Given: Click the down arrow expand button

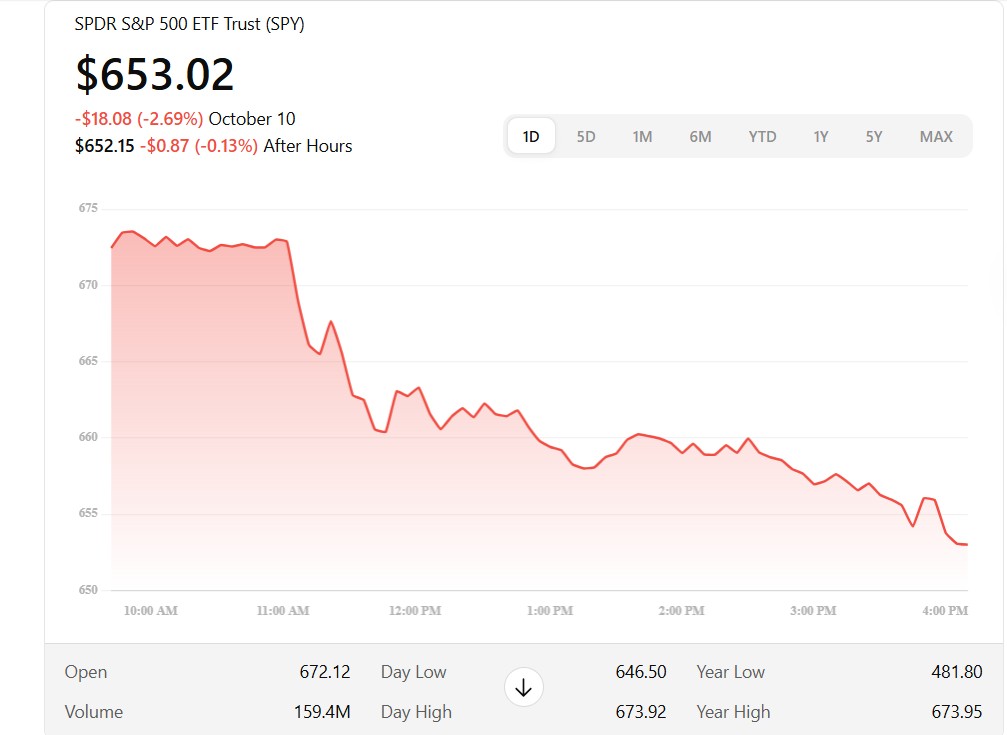Looking at the screenshot, I should click(x=523, y=687).
